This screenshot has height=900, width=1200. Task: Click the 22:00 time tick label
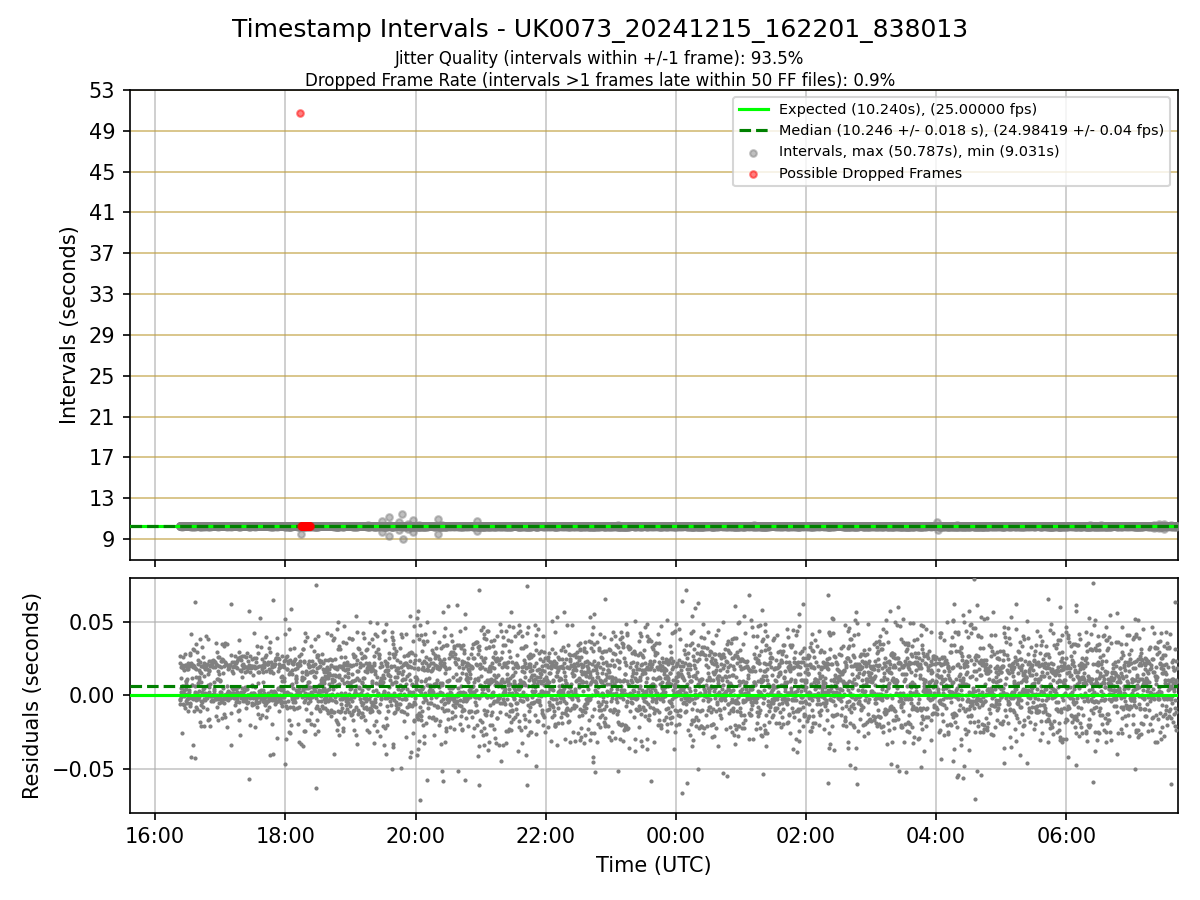click(546, 834)
